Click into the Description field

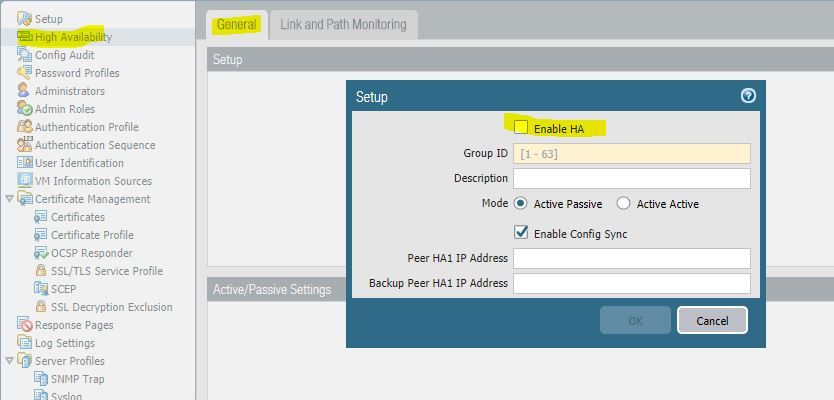(631, 178)
